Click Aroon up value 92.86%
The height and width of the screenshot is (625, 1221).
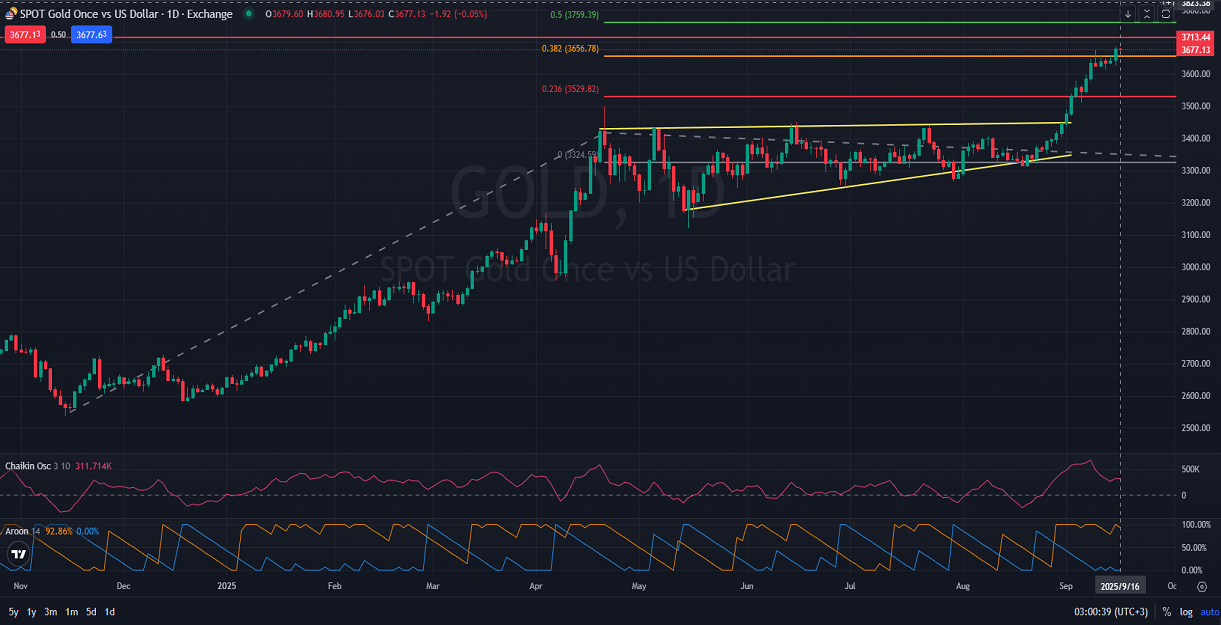(x=59, y=531)
